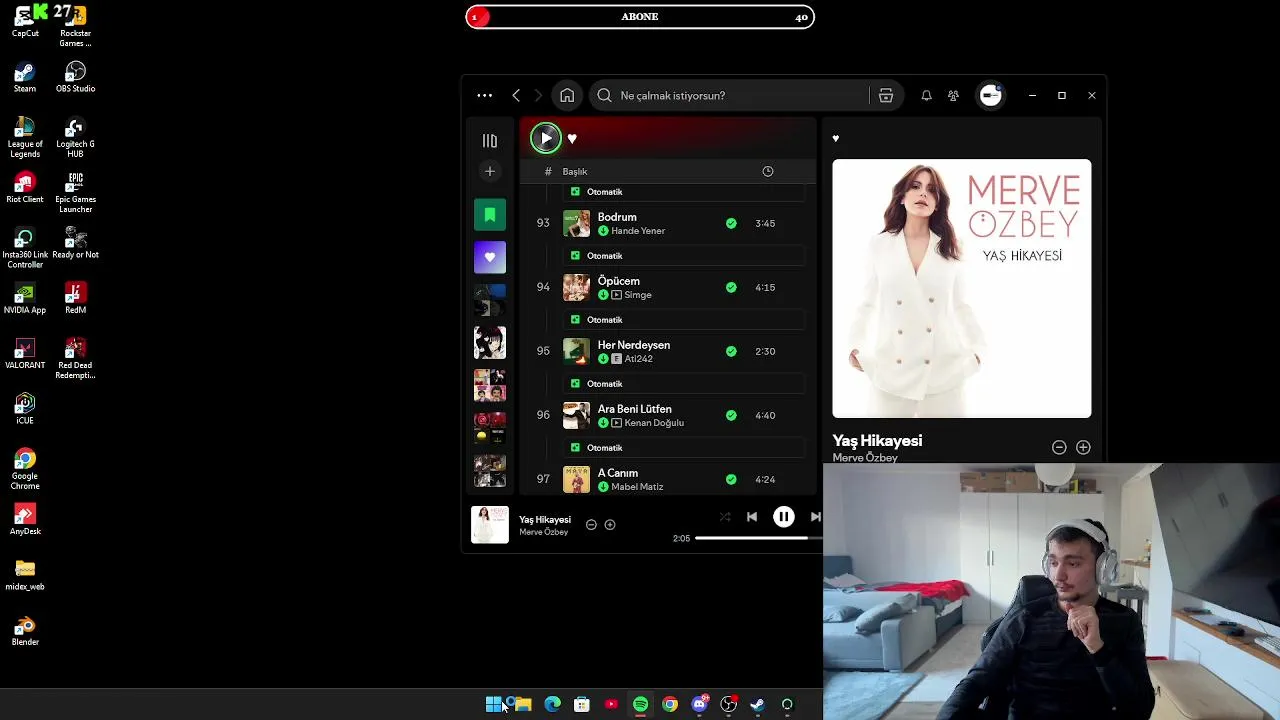Screen dimensions: 1280x720
Task: Open artist Mabel Matiz
Action: (637, 487)
